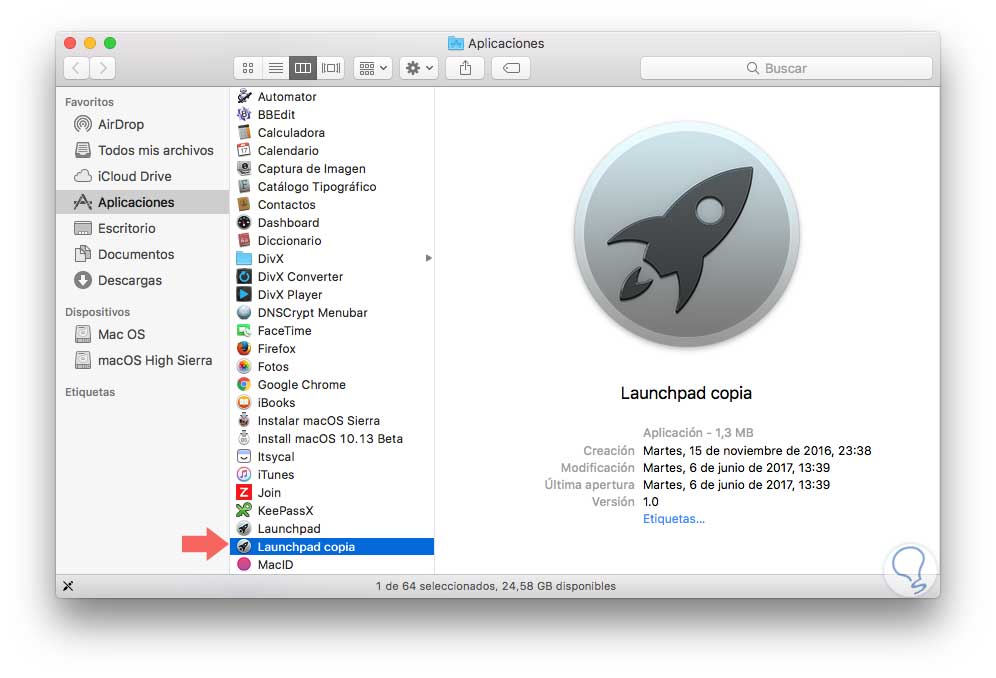
Task: Click the edit tags toolbar button
Action: pyautogui.click(x=511, y=68)
